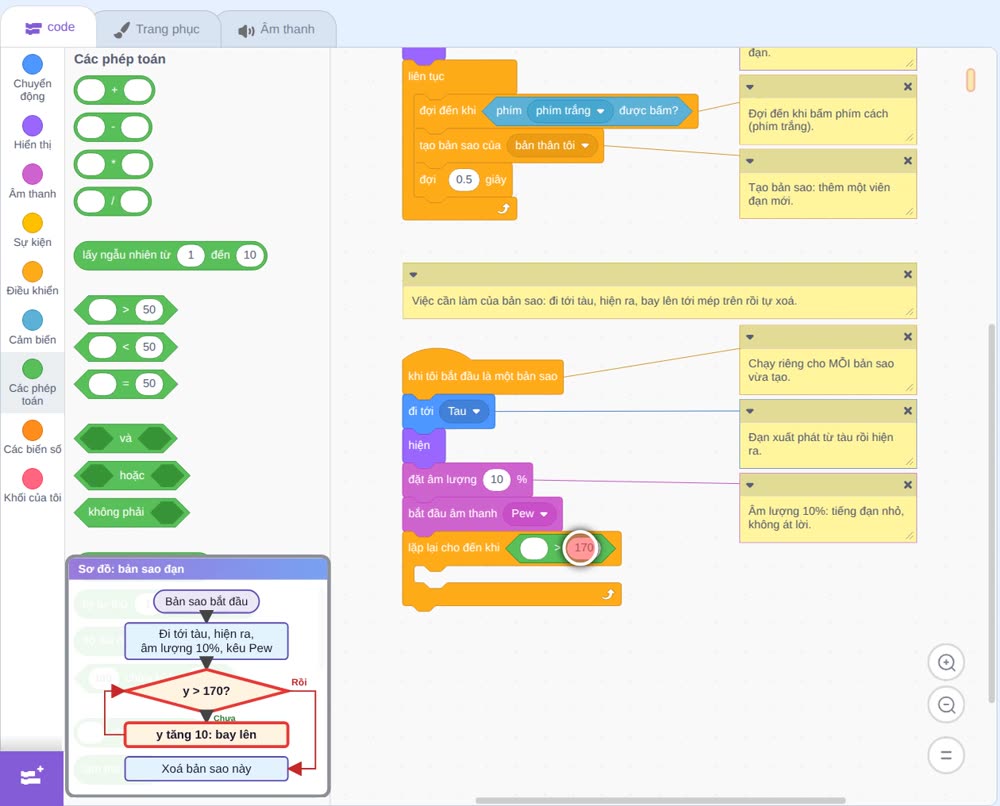Collapse the 'Tạo bản sao' comment
The height and width of the screenshot is (806, 1000).
[x=750, y=161]
